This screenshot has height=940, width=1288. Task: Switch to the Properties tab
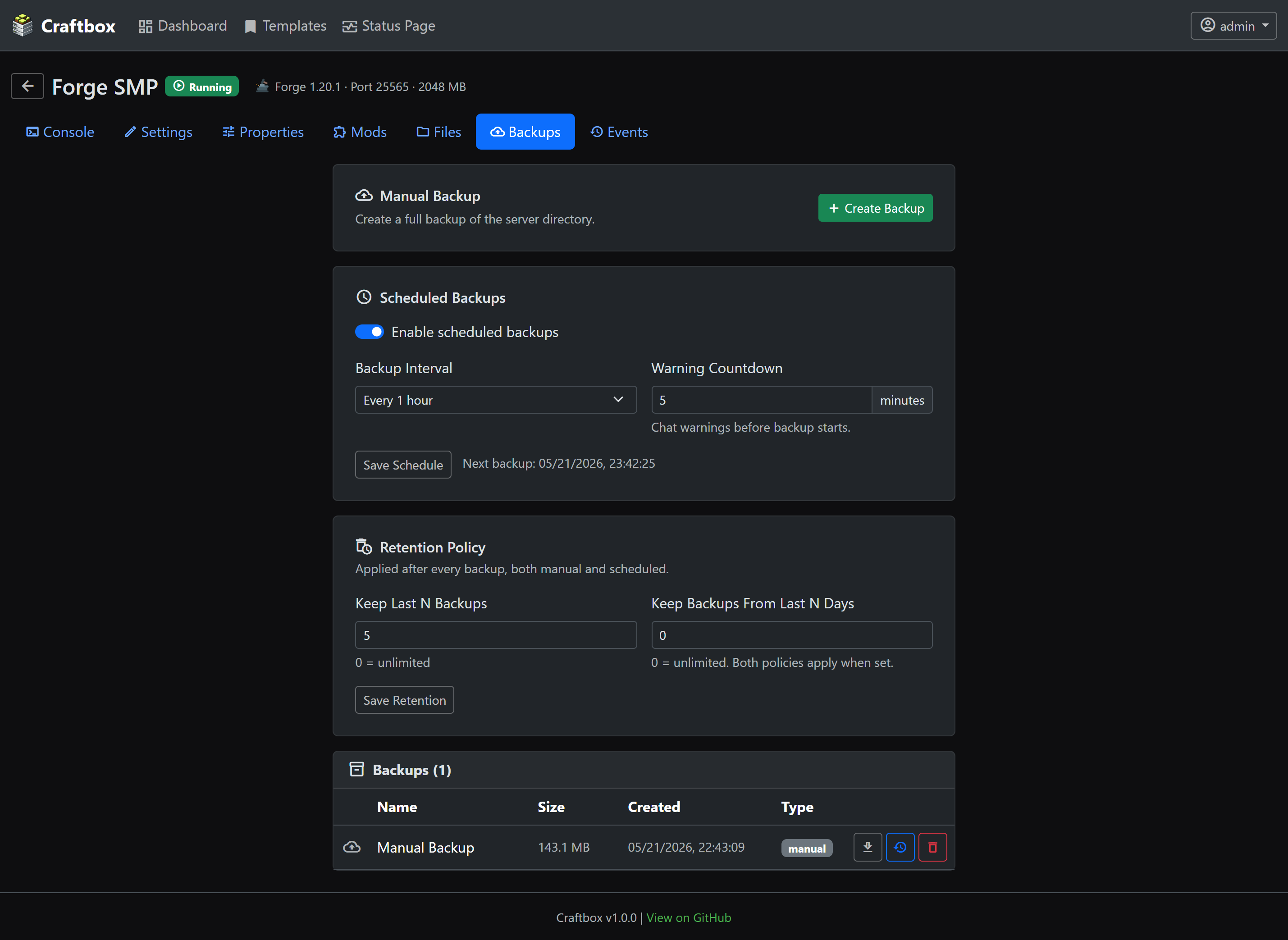pyautogui.click(x=263, y=132)
